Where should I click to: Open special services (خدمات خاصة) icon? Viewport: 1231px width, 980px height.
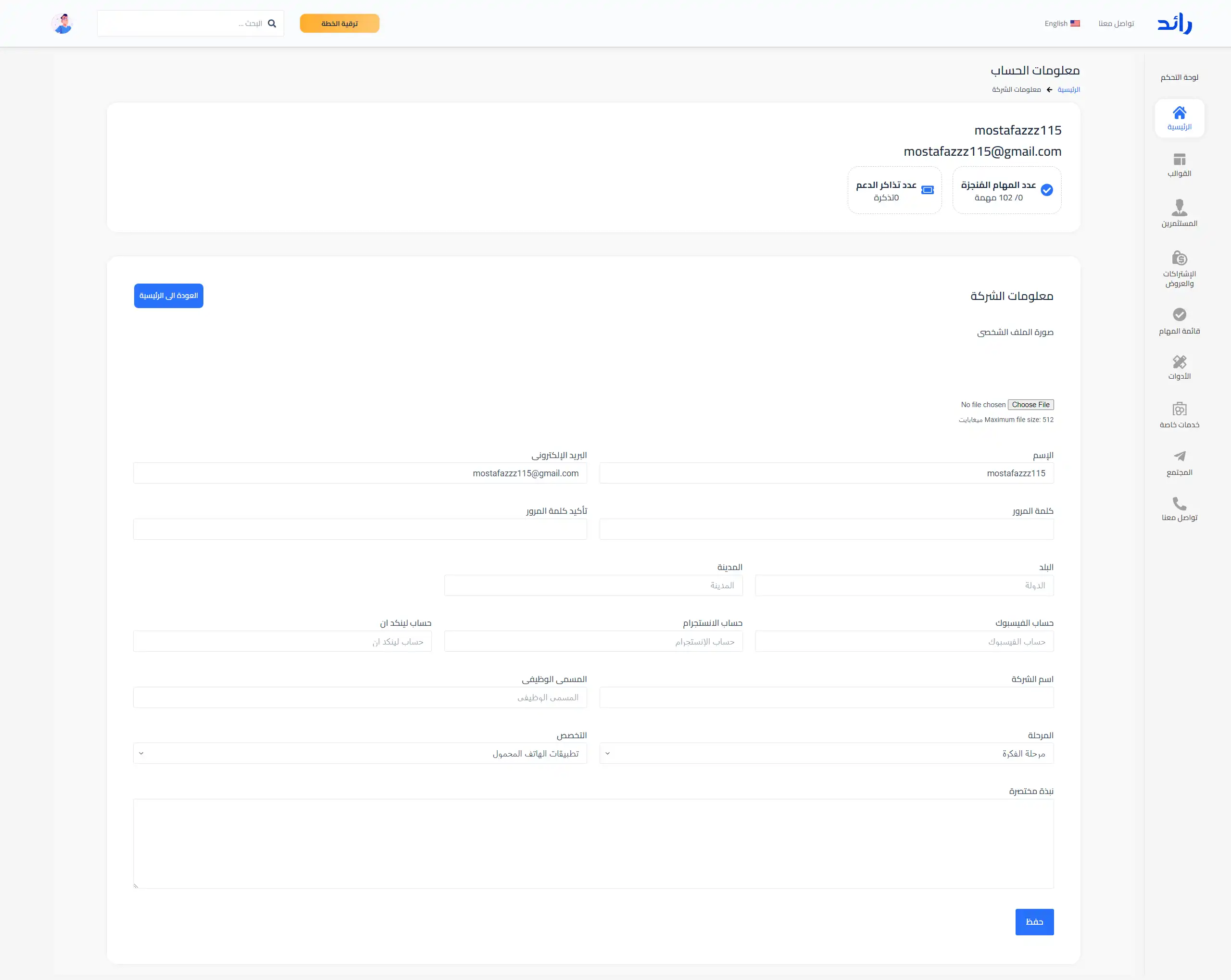point(1179,409)
